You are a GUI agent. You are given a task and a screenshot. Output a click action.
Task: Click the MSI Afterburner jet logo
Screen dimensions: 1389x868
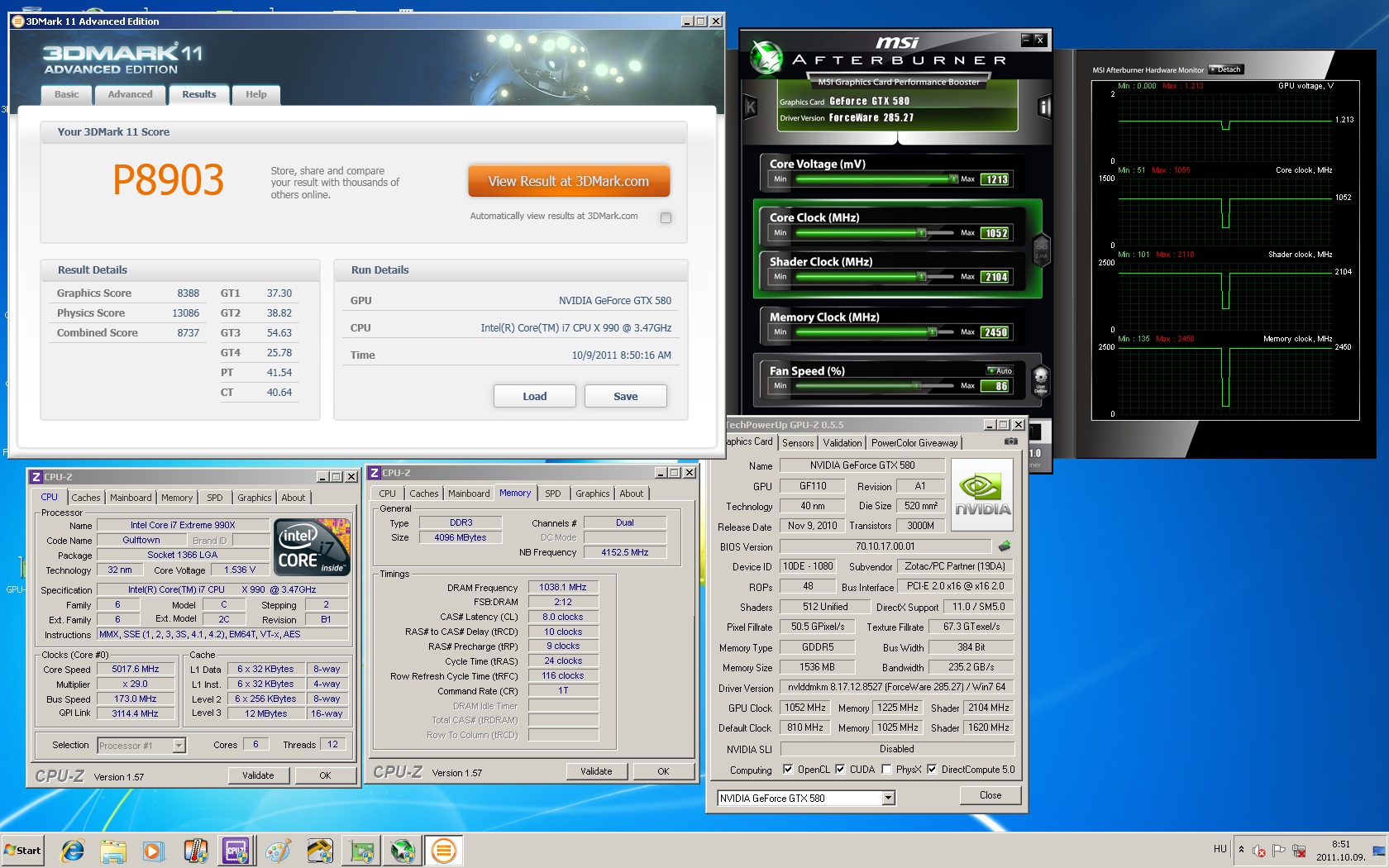click(766, 57)
